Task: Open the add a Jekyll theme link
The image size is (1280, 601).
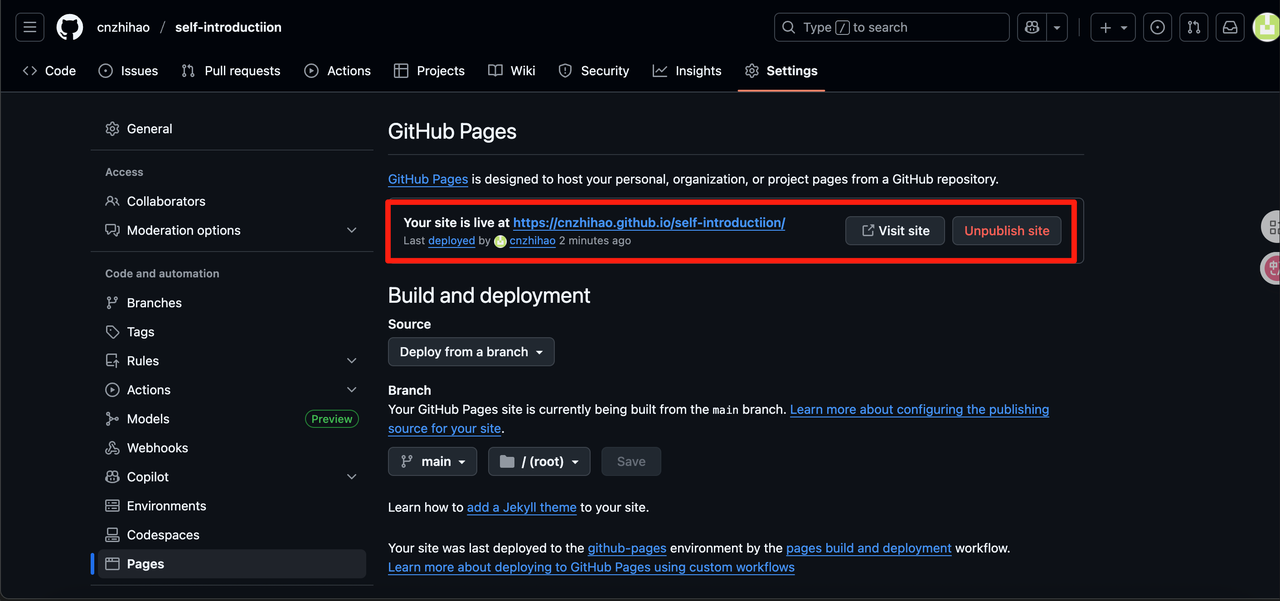Action: pyautogui.click(x=521, y=507)
